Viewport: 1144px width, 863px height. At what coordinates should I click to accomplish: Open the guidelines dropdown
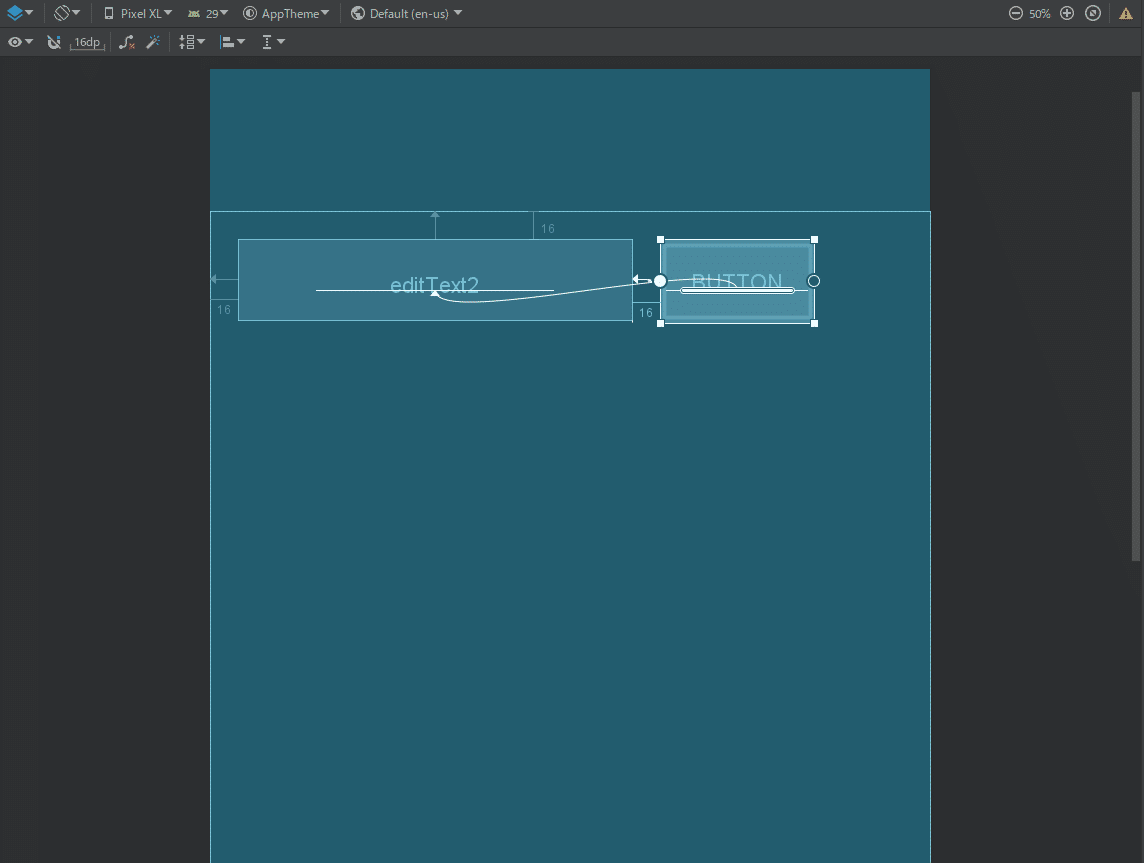[273, 42]
